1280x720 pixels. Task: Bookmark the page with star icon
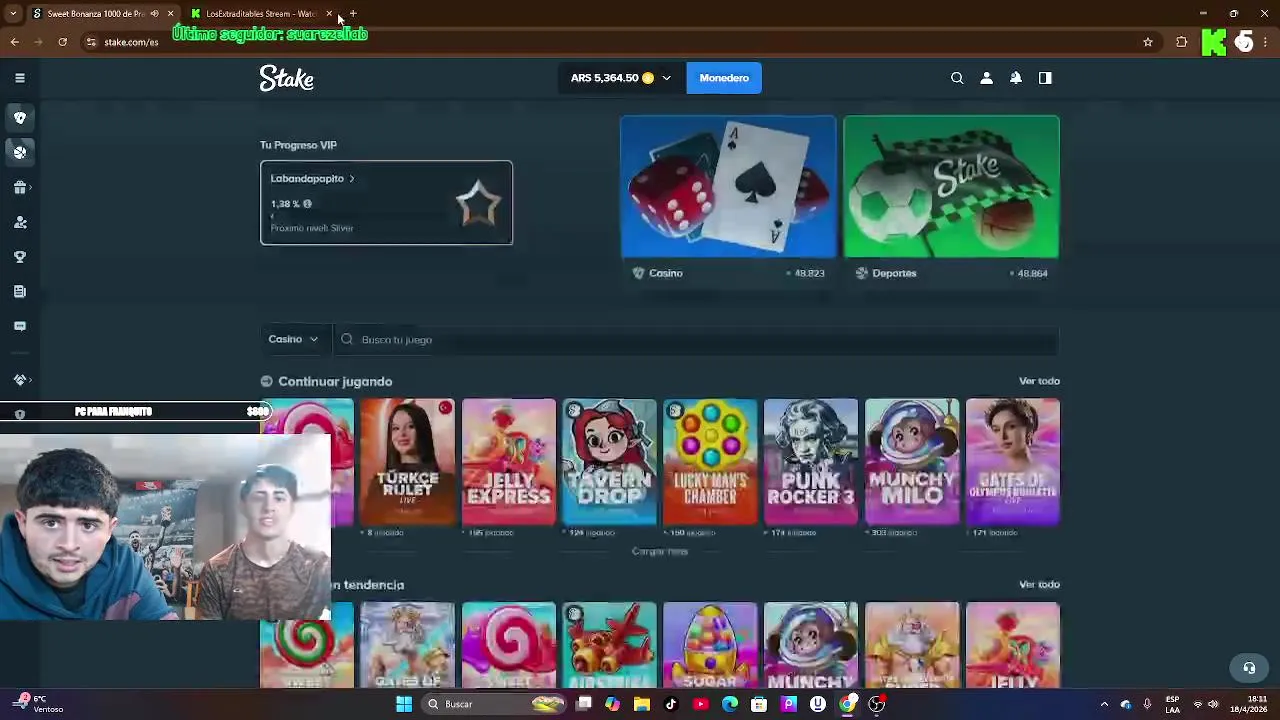pos(1148,42)
